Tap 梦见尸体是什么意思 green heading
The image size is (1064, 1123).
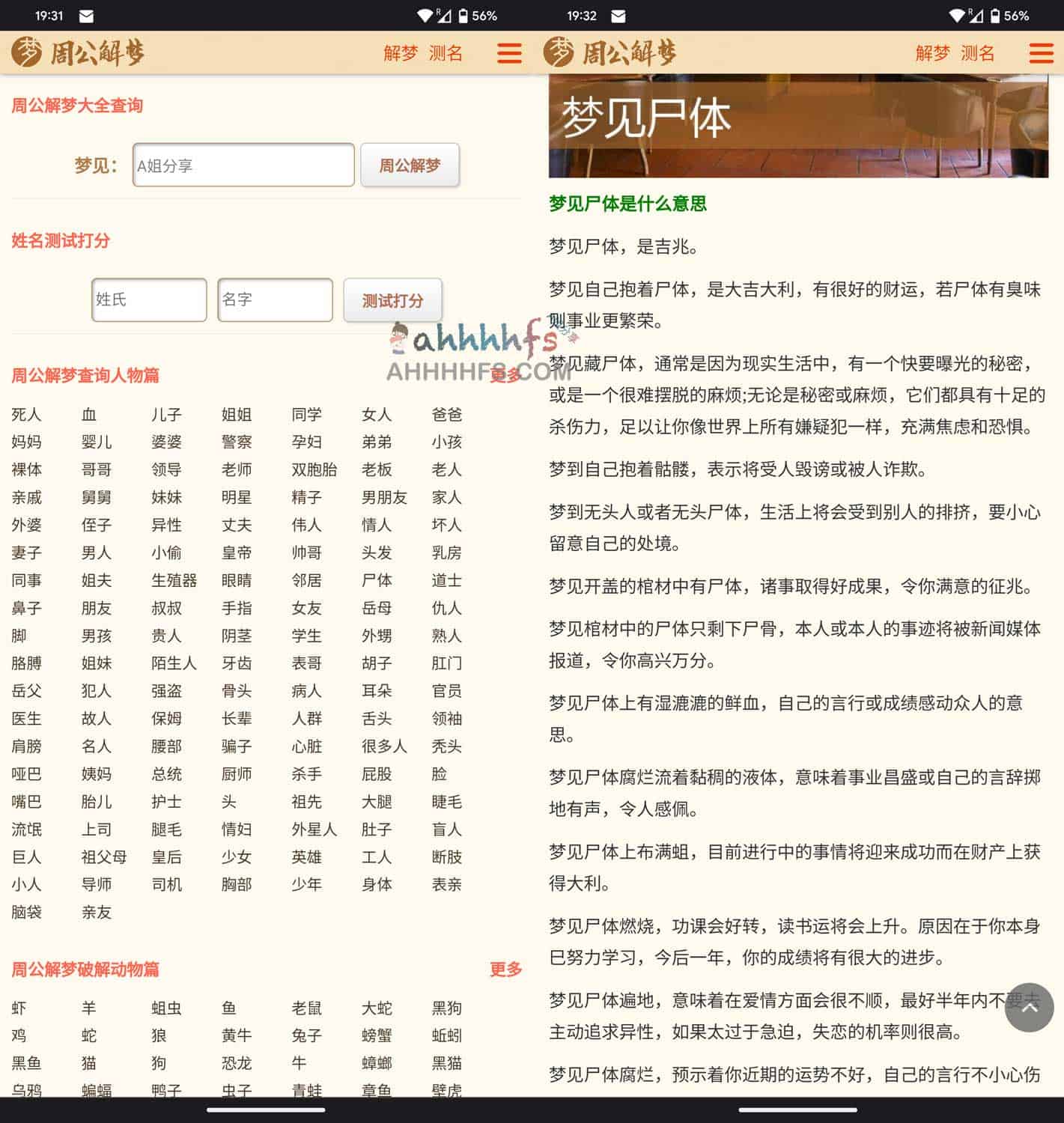click(627, 204)
